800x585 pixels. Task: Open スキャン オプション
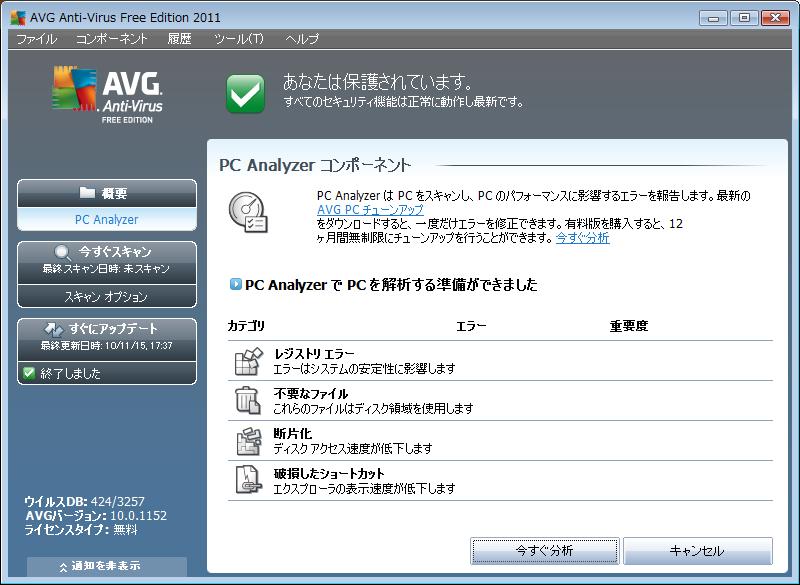(x=107, y=296)
